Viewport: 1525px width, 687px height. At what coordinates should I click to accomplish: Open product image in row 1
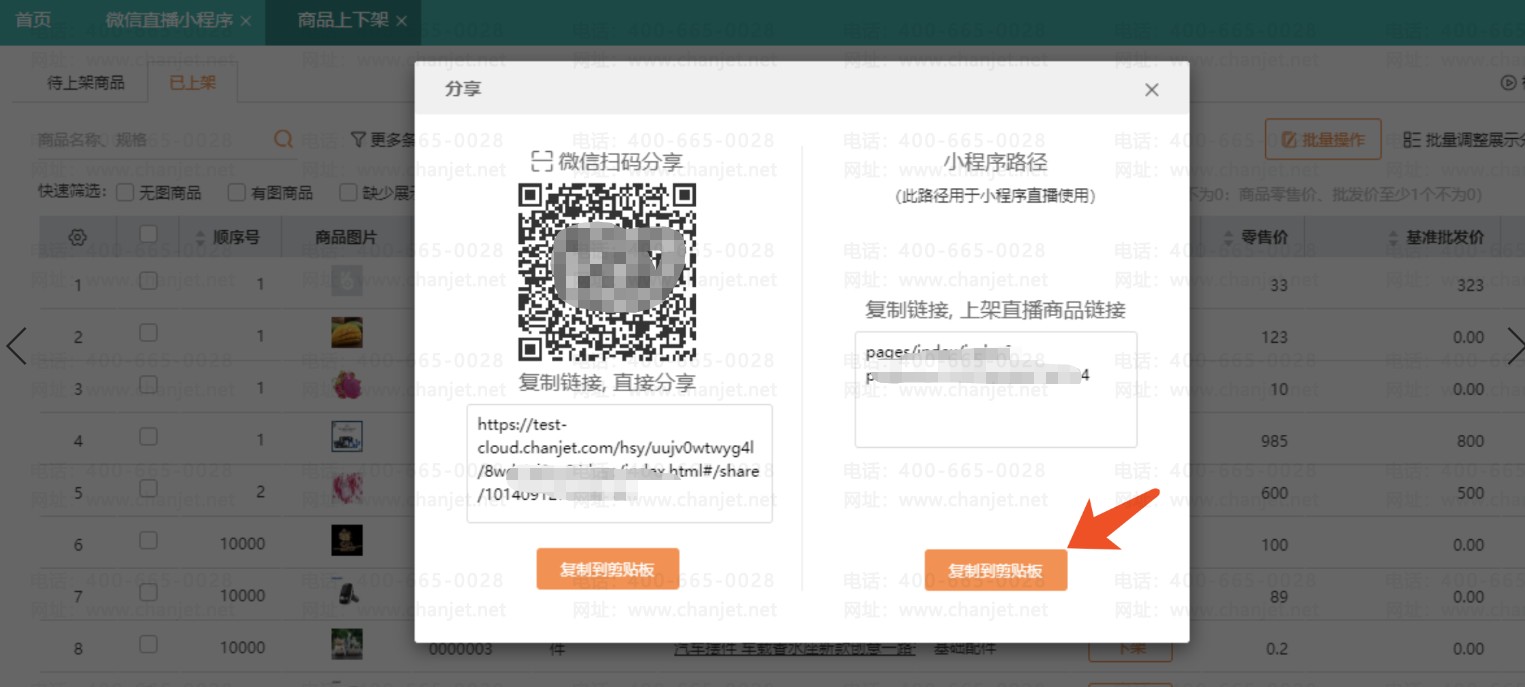coord(347,280)
